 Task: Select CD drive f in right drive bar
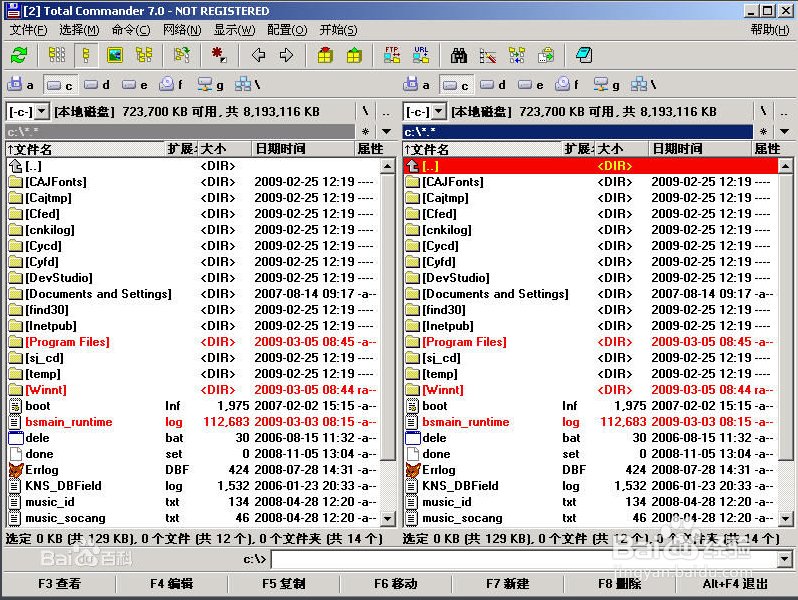[567, 84]
